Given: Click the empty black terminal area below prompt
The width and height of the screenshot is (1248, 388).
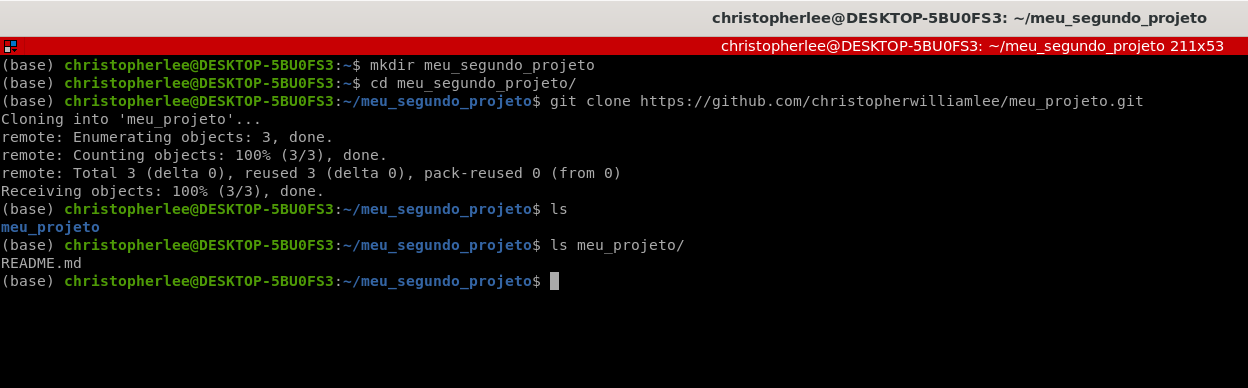Looking at the screenshot, I should coord(624,340).
